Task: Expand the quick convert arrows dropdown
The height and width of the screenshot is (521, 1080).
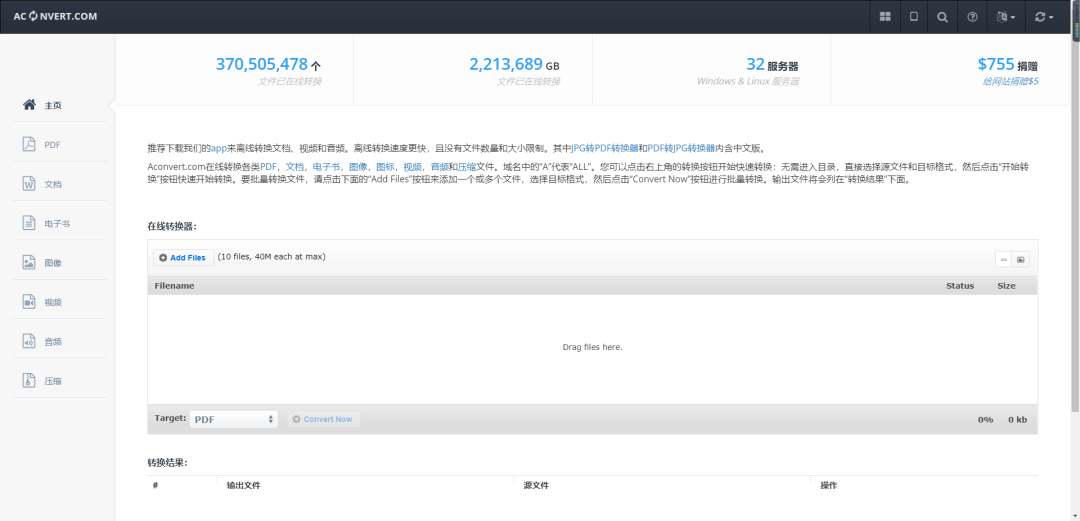Action: pos(1044,17)
